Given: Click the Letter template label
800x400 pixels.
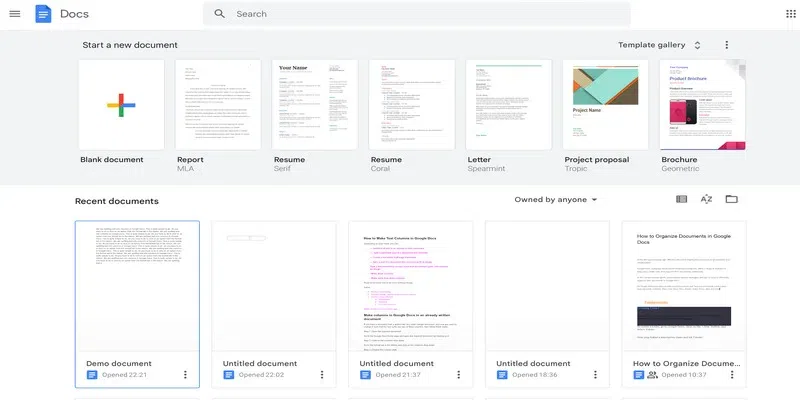Looking at the screenshot, I should [479, 160].
